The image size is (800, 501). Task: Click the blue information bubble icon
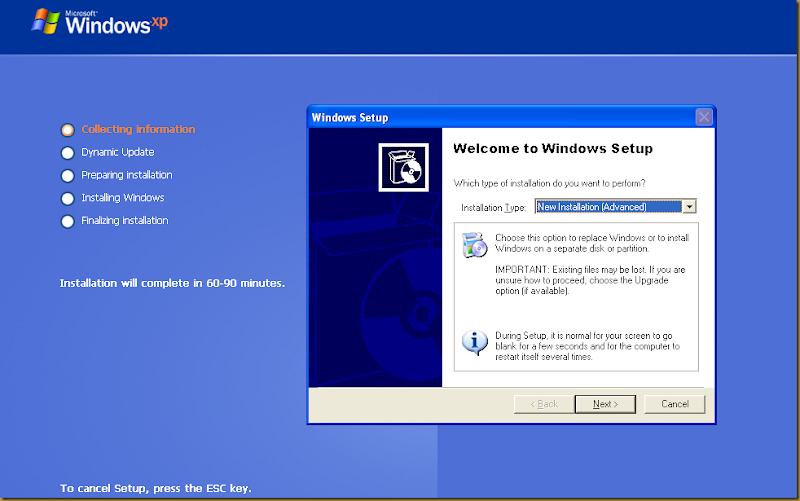pos(474,342)
